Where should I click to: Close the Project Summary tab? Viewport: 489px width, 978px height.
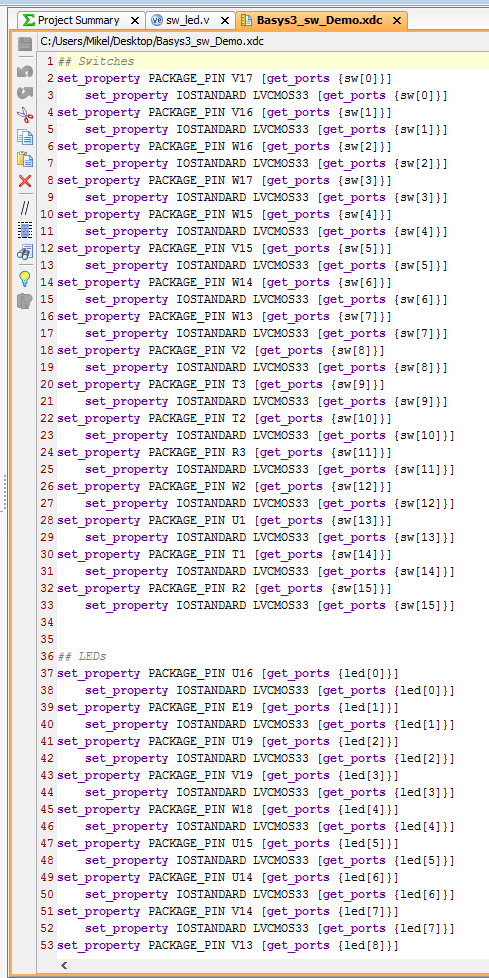pyautogui.click(x=135, y=21)
